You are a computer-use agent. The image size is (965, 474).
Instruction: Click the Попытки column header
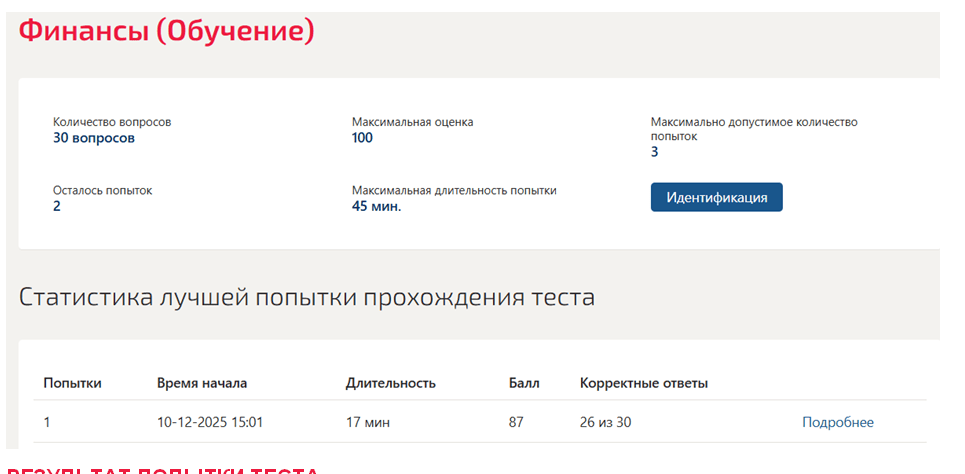pyautogui.click(x=73, y=384)
